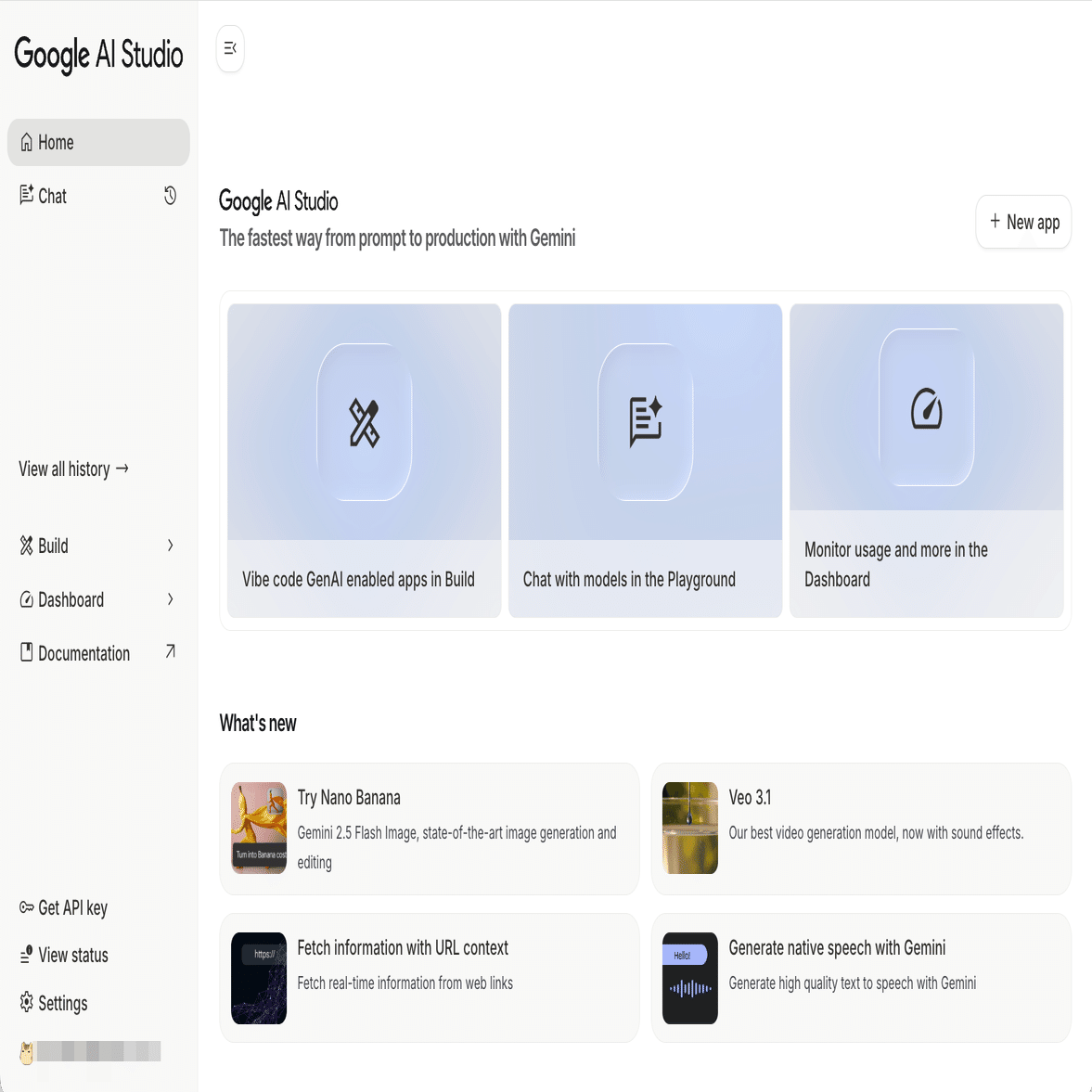This screenshot has width=1092, height=1092.
Task: Open the Try Nano Banana thumbnail
Action: pos(259,828)
